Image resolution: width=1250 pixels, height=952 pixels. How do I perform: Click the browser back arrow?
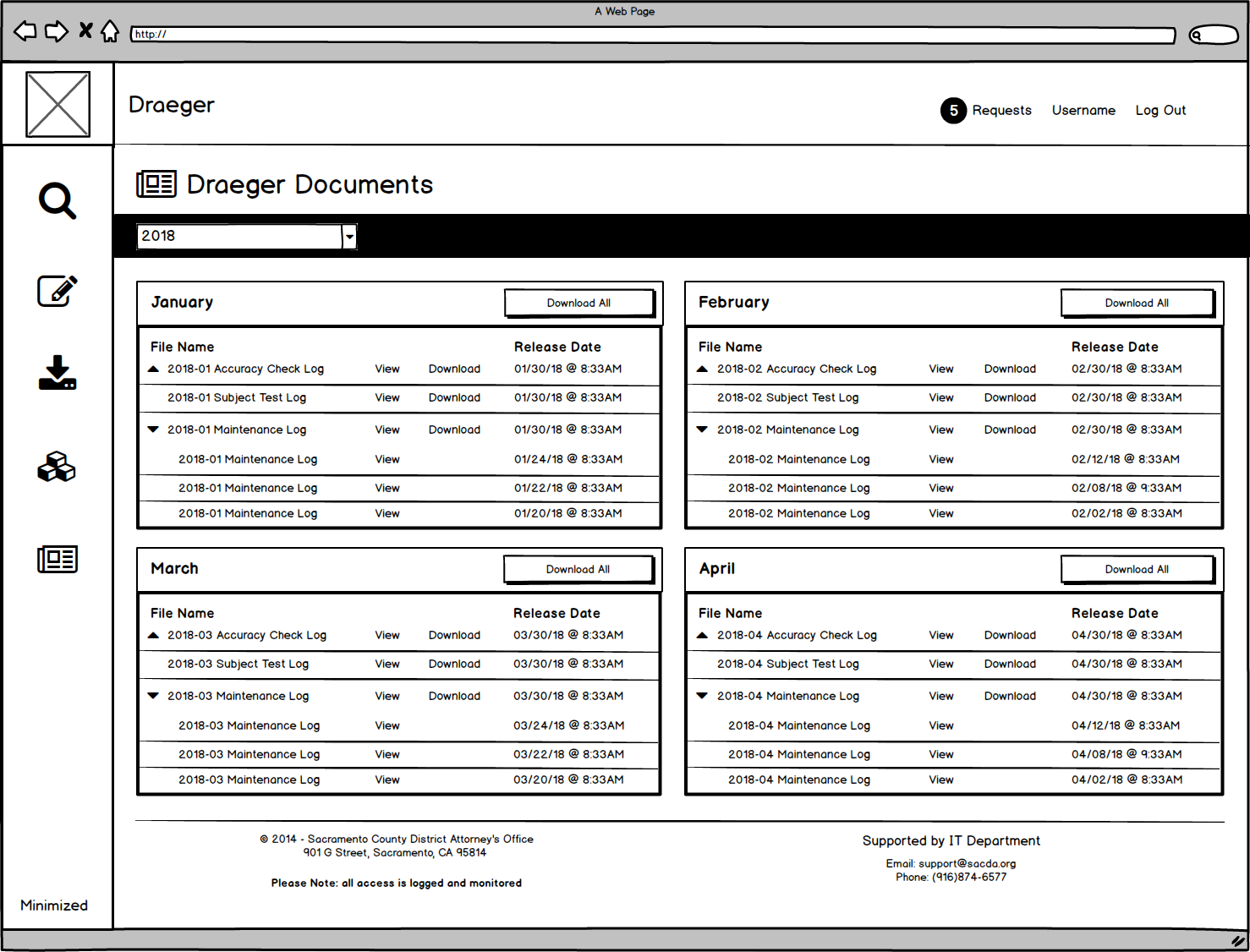25,32
